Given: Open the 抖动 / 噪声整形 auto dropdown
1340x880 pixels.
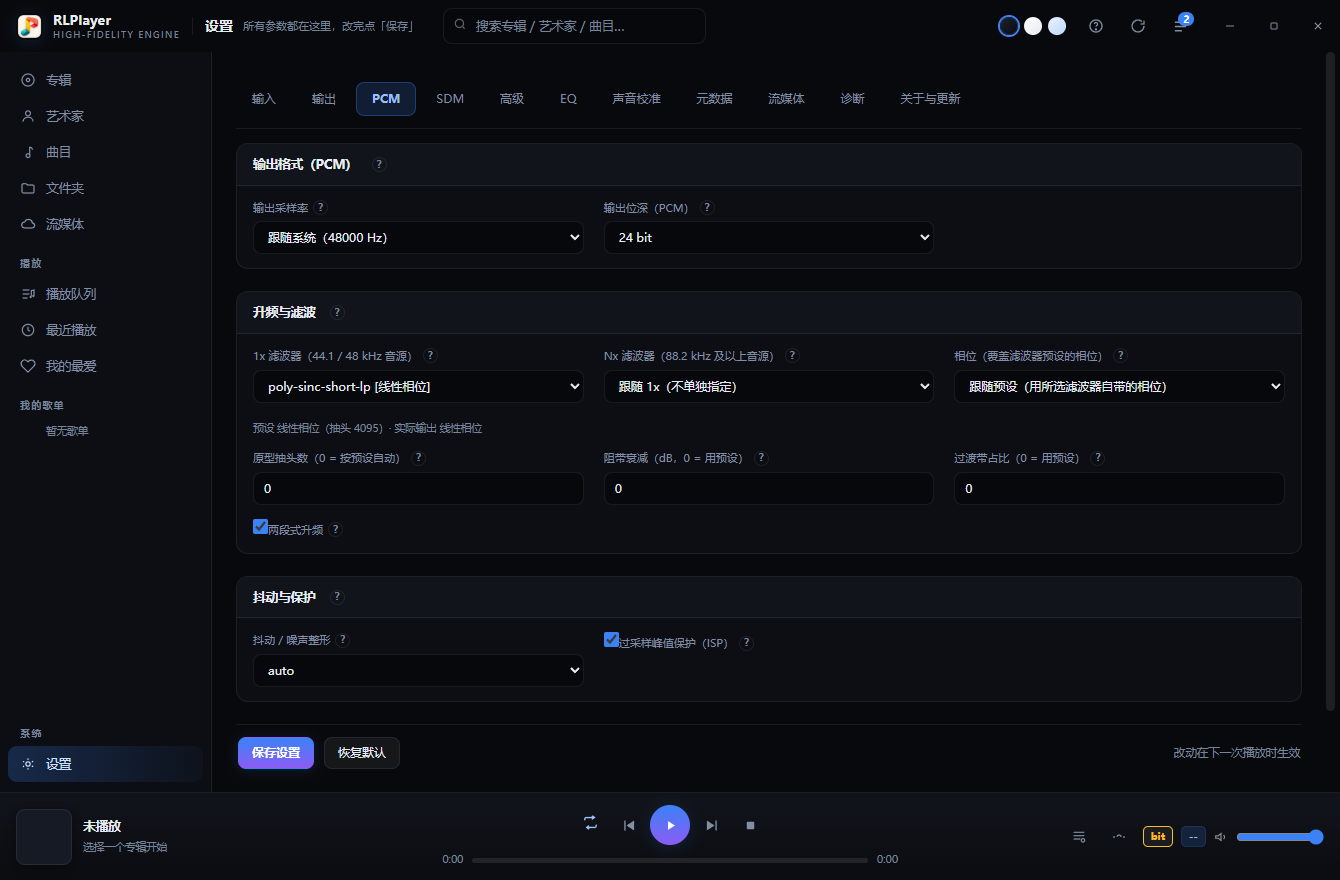Looking at the screenshot, I should click(x=418, y=671).
